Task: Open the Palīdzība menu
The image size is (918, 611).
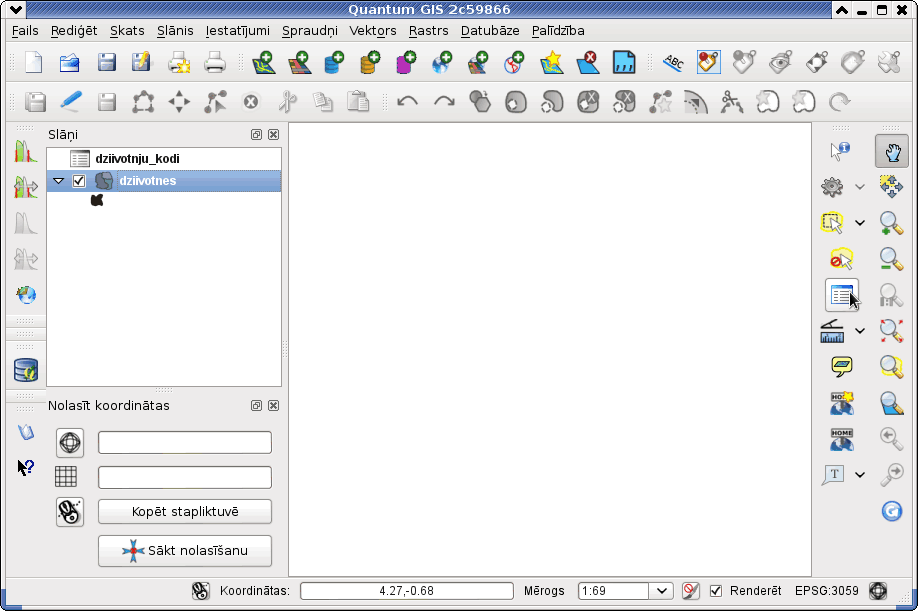Action: pyautogui.click(x=558, y=30)
